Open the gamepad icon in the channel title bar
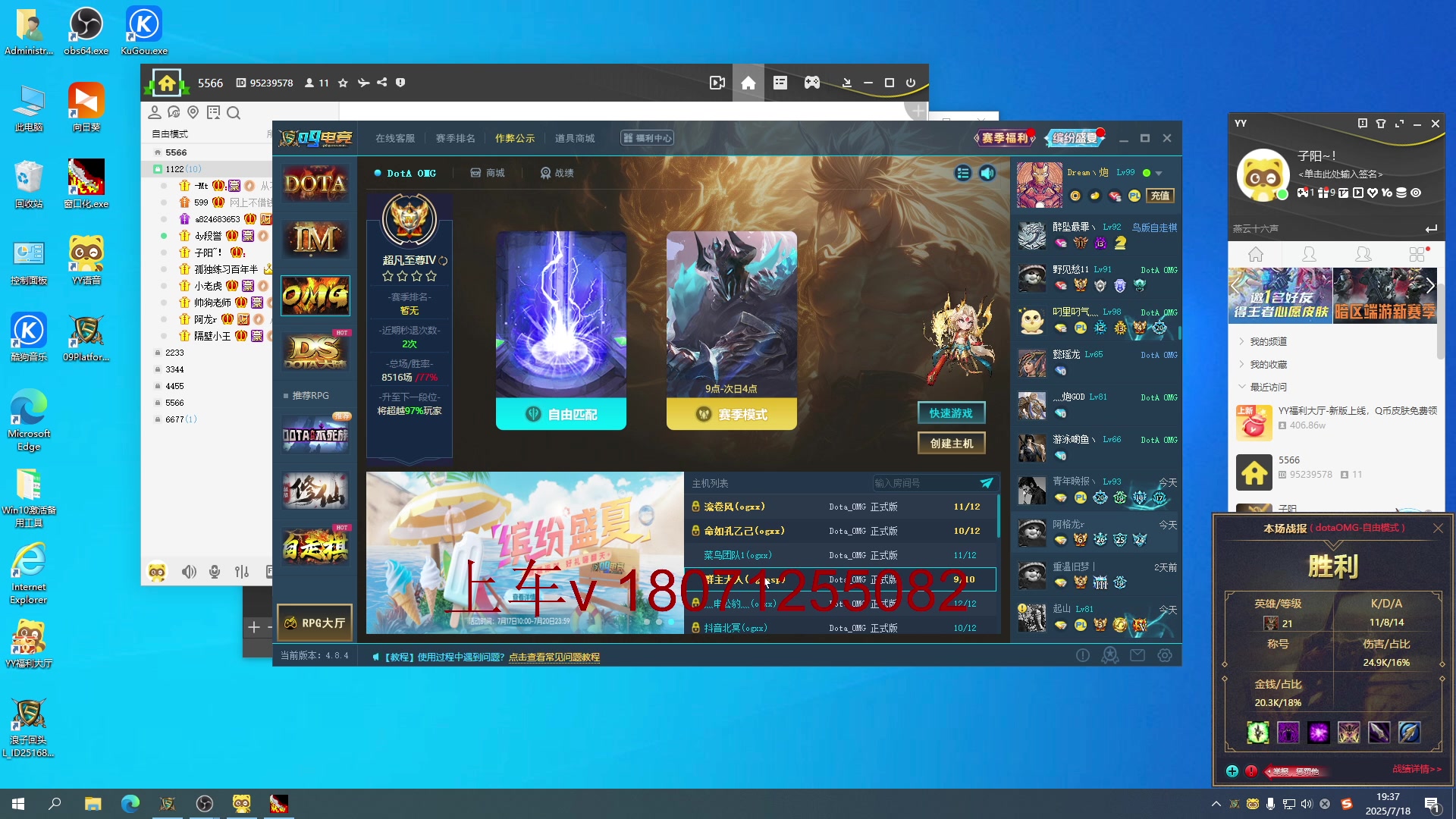This screenshot has width=1456, height=819. coord(812,83)
